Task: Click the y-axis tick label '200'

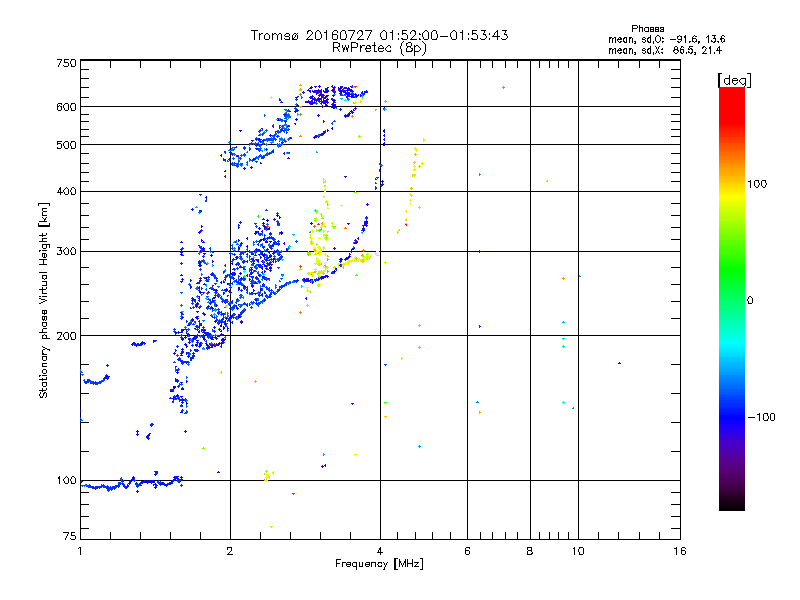Action: pyautogui.click(x=66, y=336)
